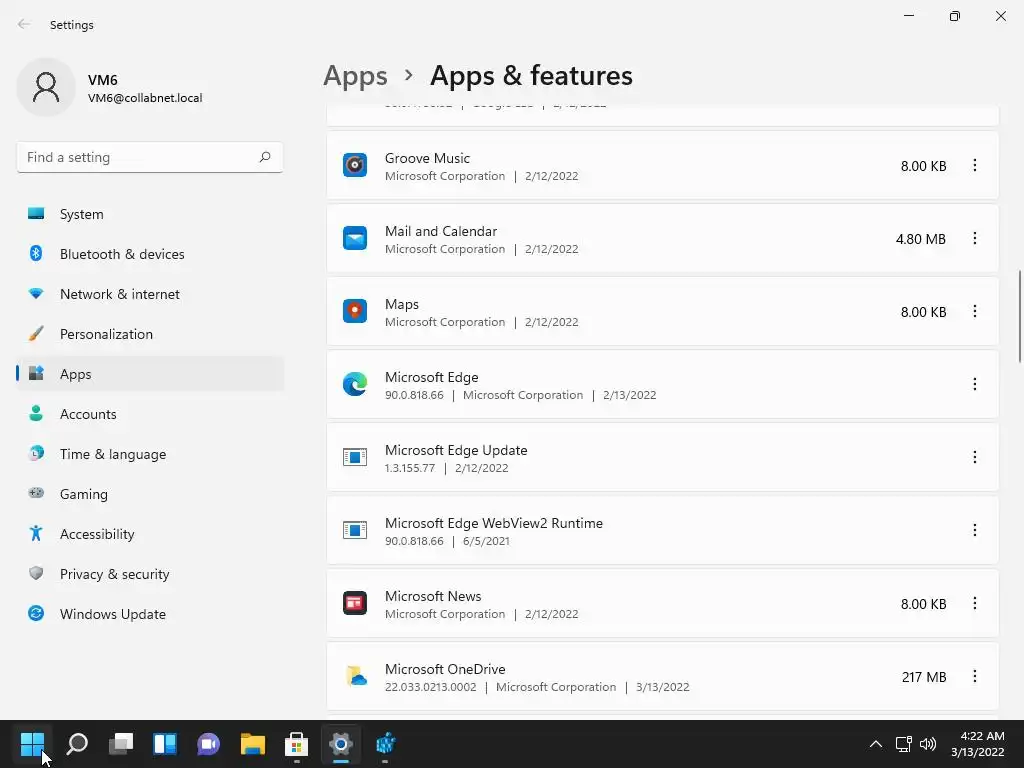Open the VM6 user account profile
The image size is (1024, 768).
point(111,88)
